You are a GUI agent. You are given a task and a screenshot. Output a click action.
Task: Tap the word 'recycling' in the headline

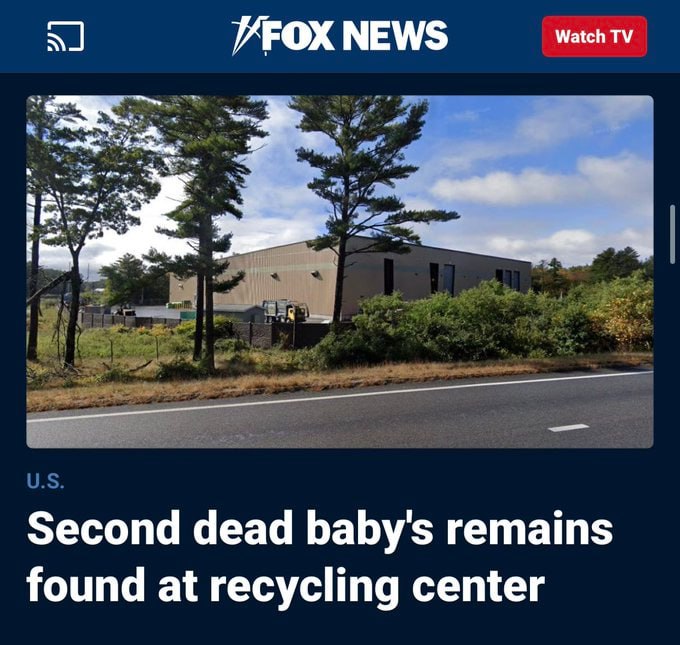coord(304,586)
